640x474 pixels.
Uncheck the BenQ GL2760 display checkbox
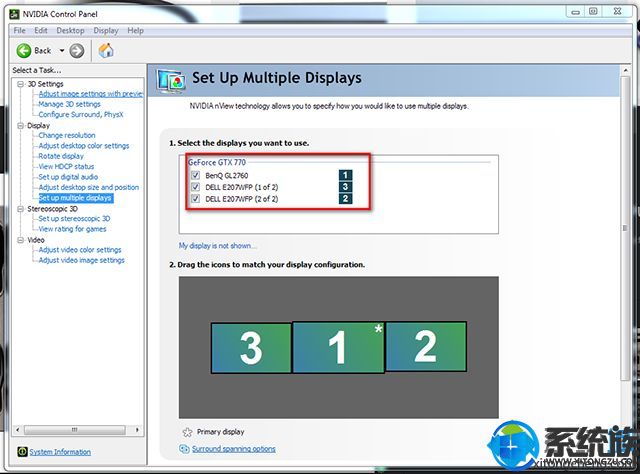196,175
